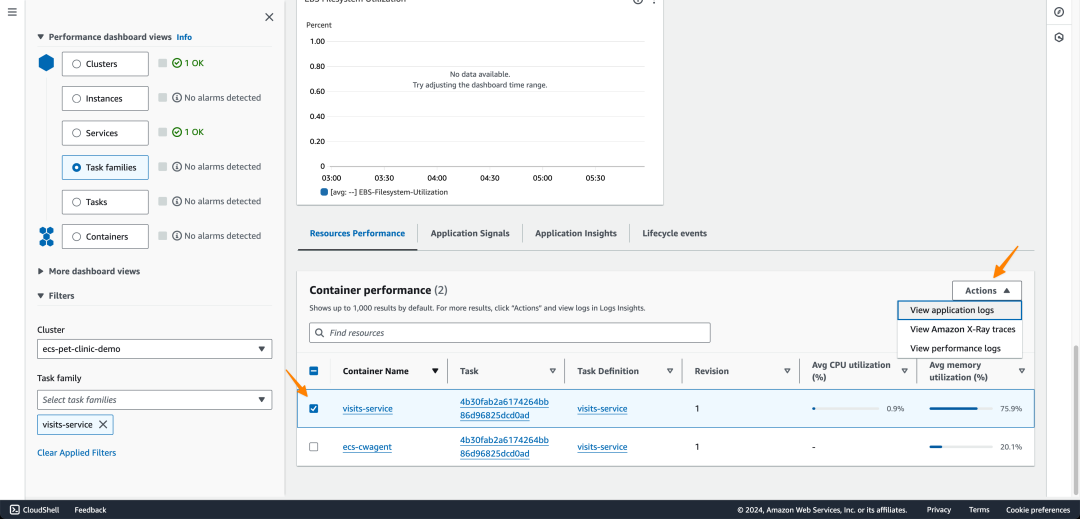Switch to Application Insights tab
1080x519 pixels.
point(576,233)
